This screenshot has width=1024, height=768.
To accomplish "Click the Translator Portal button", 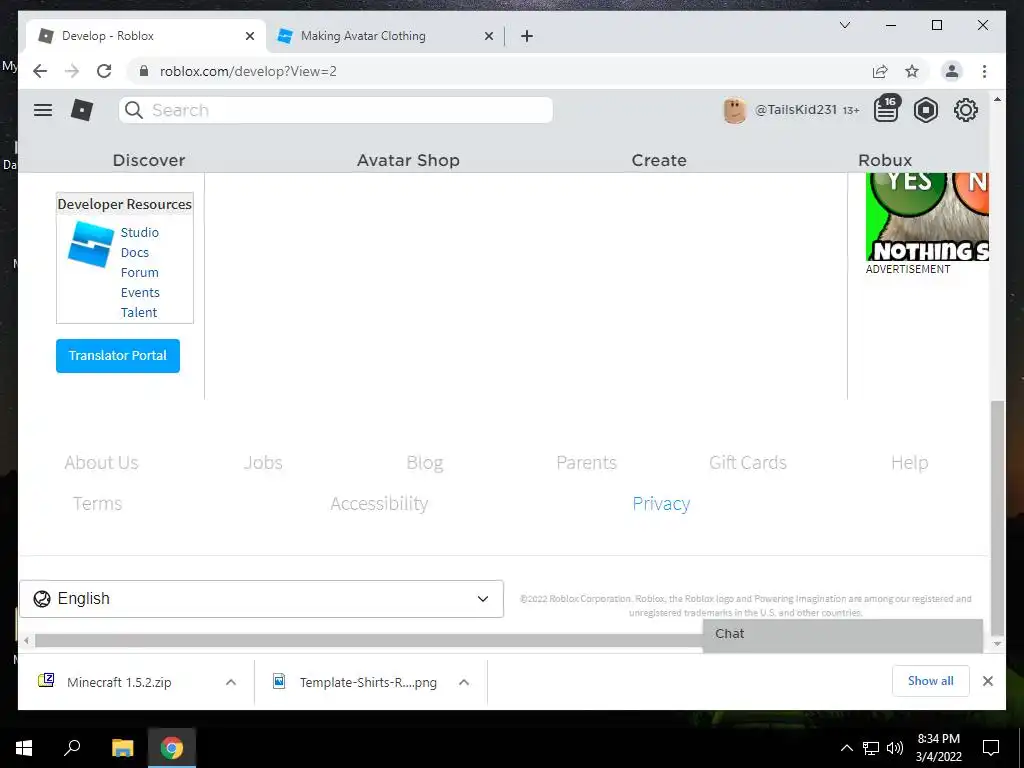I will click(x=118, y=356).
